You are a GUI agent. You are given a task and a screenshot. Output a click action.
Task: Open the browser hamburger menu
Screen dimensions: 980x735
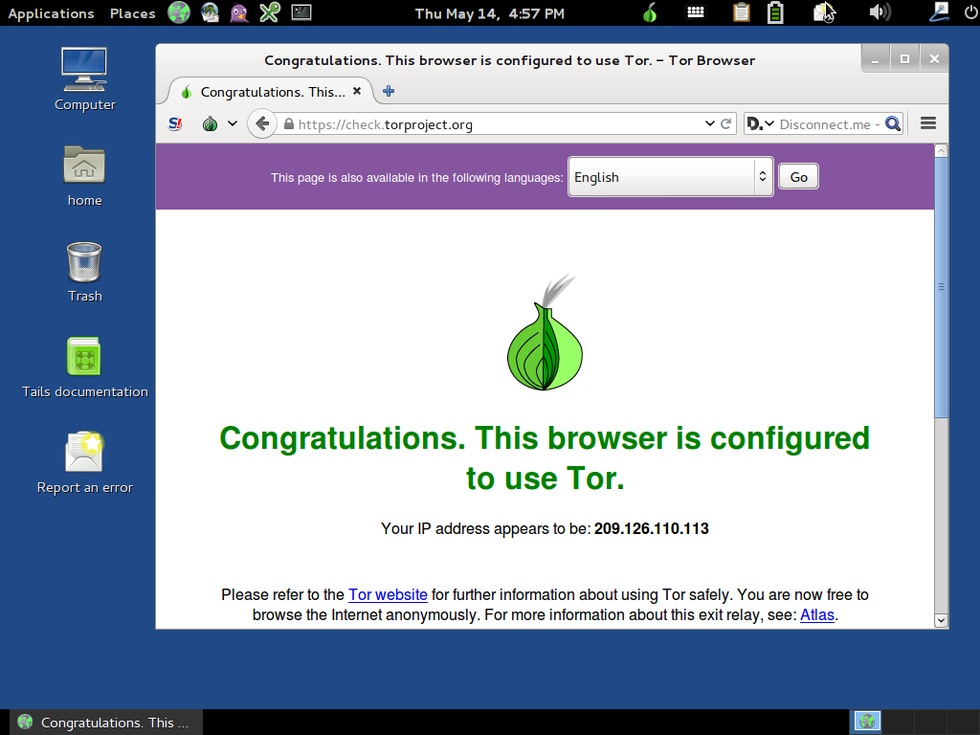coord(927,124)
